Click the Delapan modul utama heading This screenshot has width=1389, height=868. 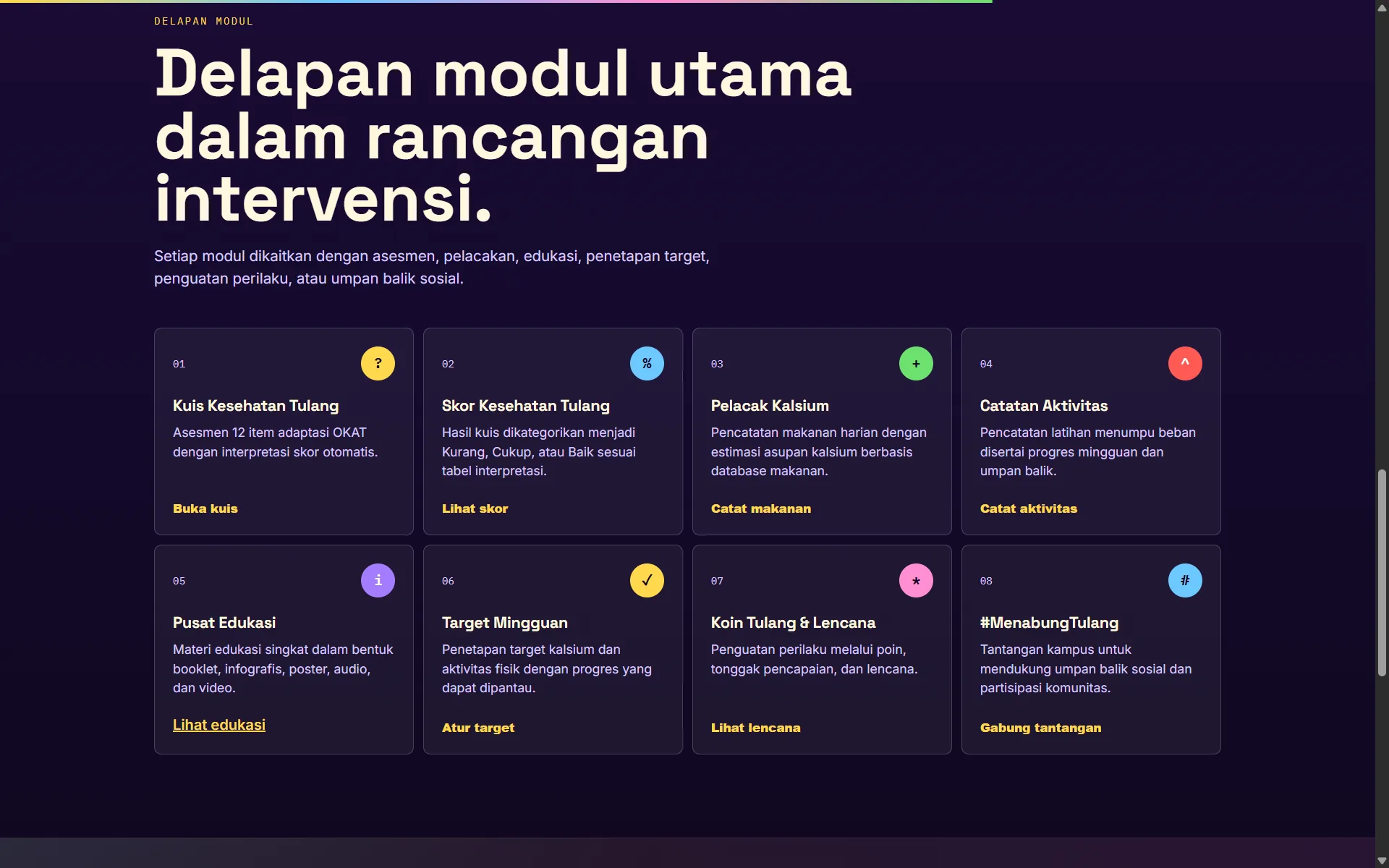[504, 136]
